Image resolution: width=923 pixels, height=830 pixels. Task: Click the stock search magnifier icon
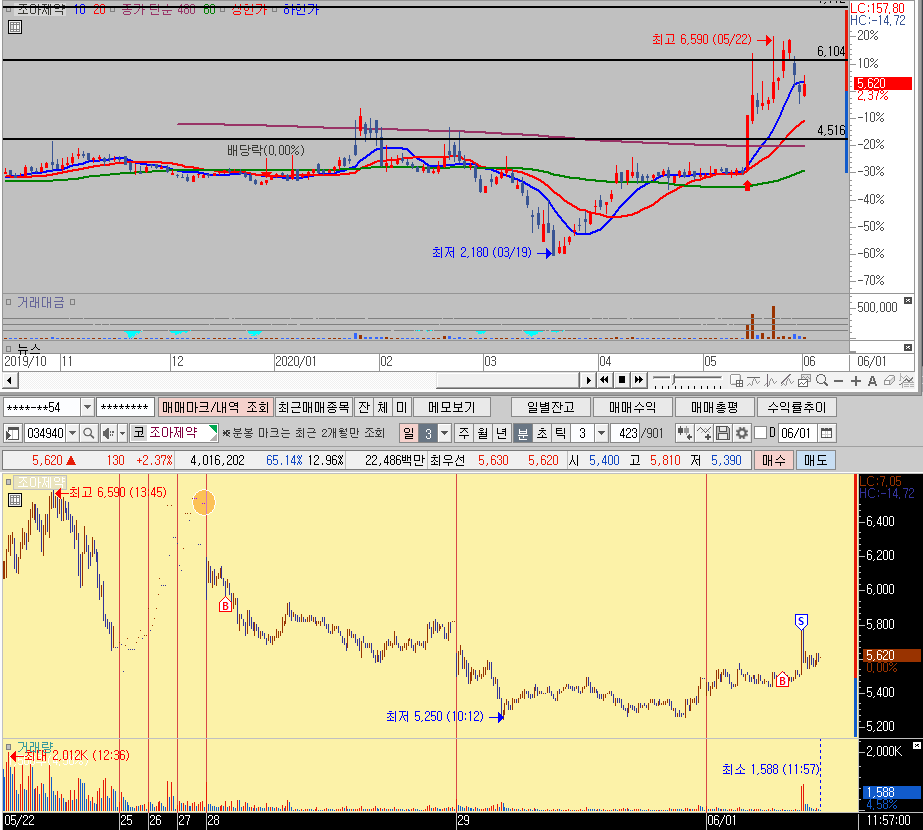coord(88,433)
